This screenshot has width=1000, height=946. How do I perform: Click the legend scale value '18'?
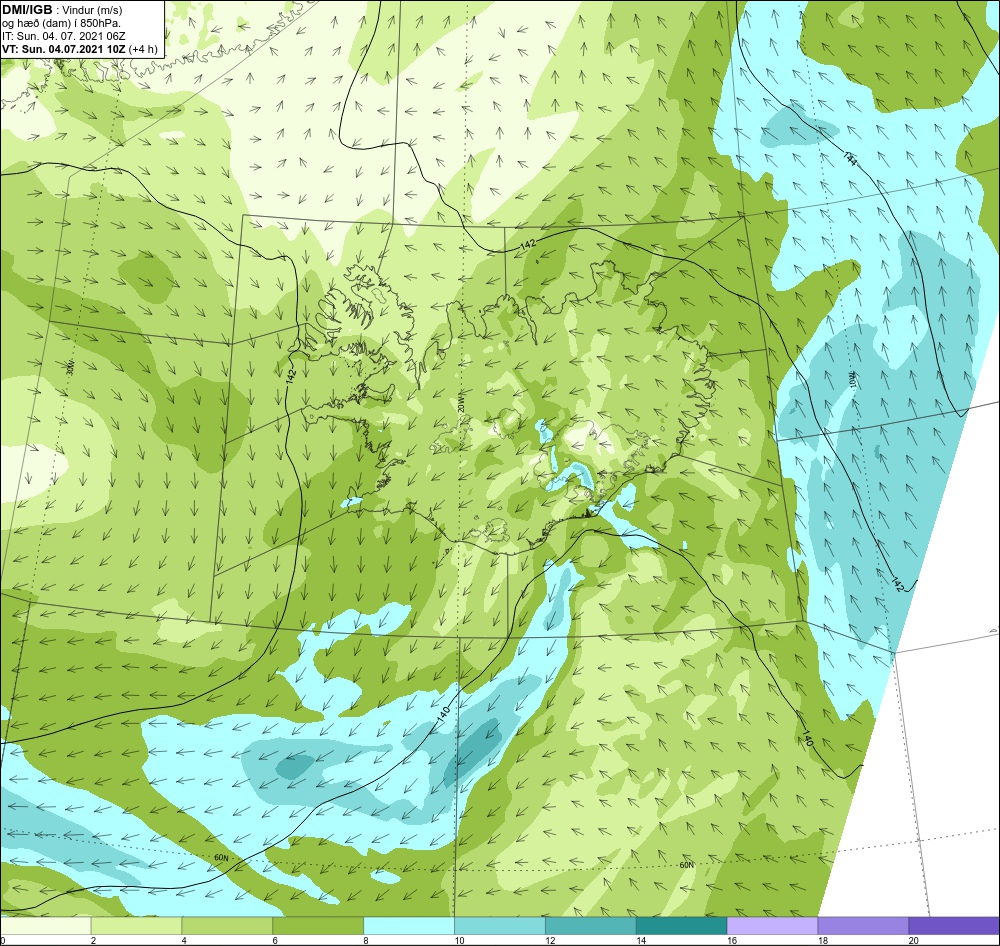823,940
